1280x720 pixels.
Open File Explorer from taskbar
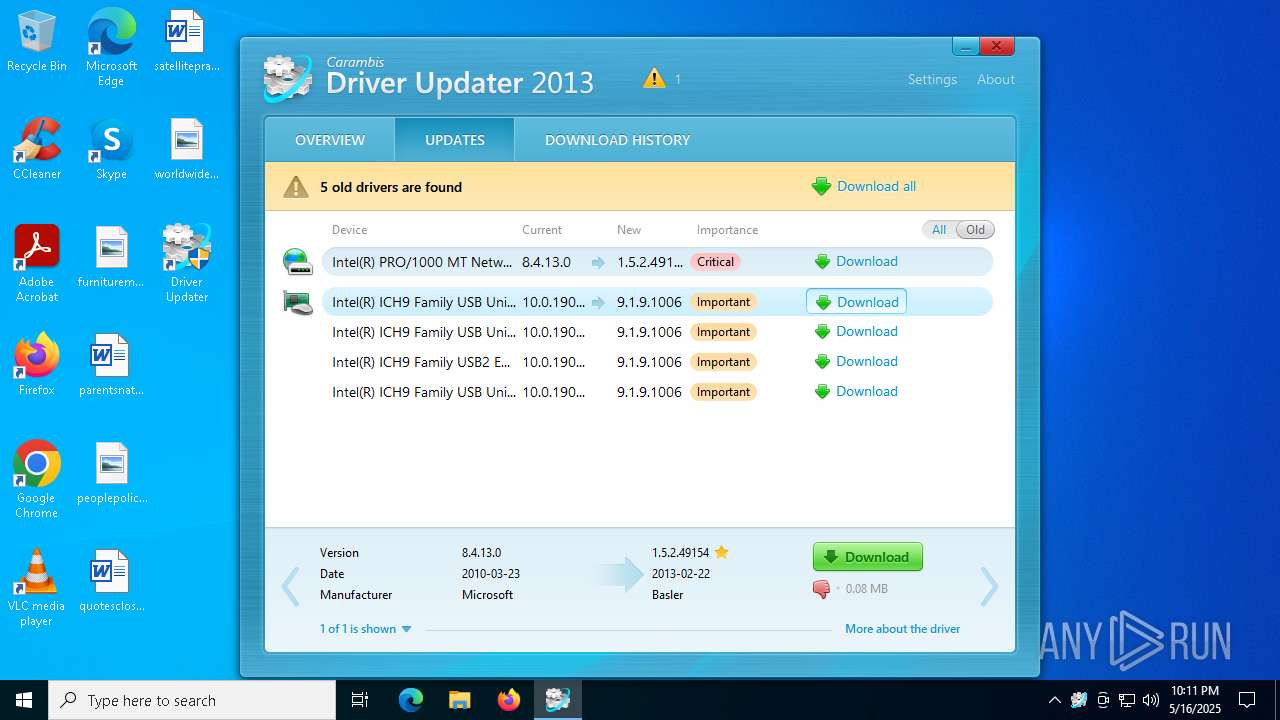pyautogui.click(x=460, y=700)
